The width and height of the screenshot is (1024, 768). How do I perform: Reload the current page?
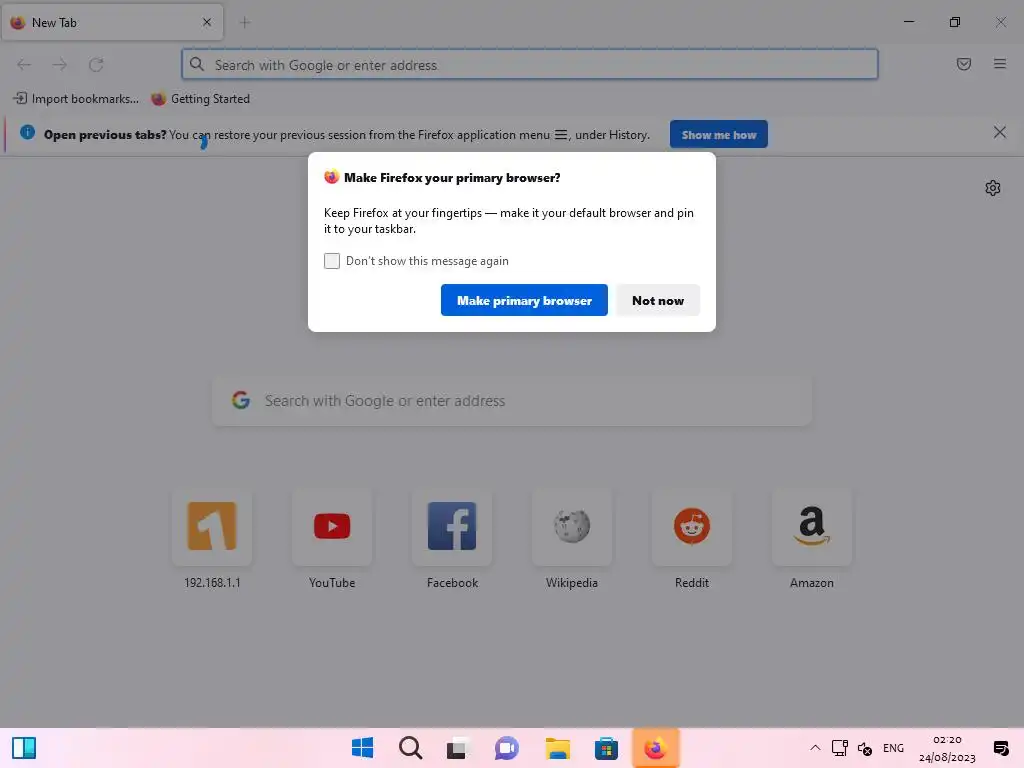point(96,65)
